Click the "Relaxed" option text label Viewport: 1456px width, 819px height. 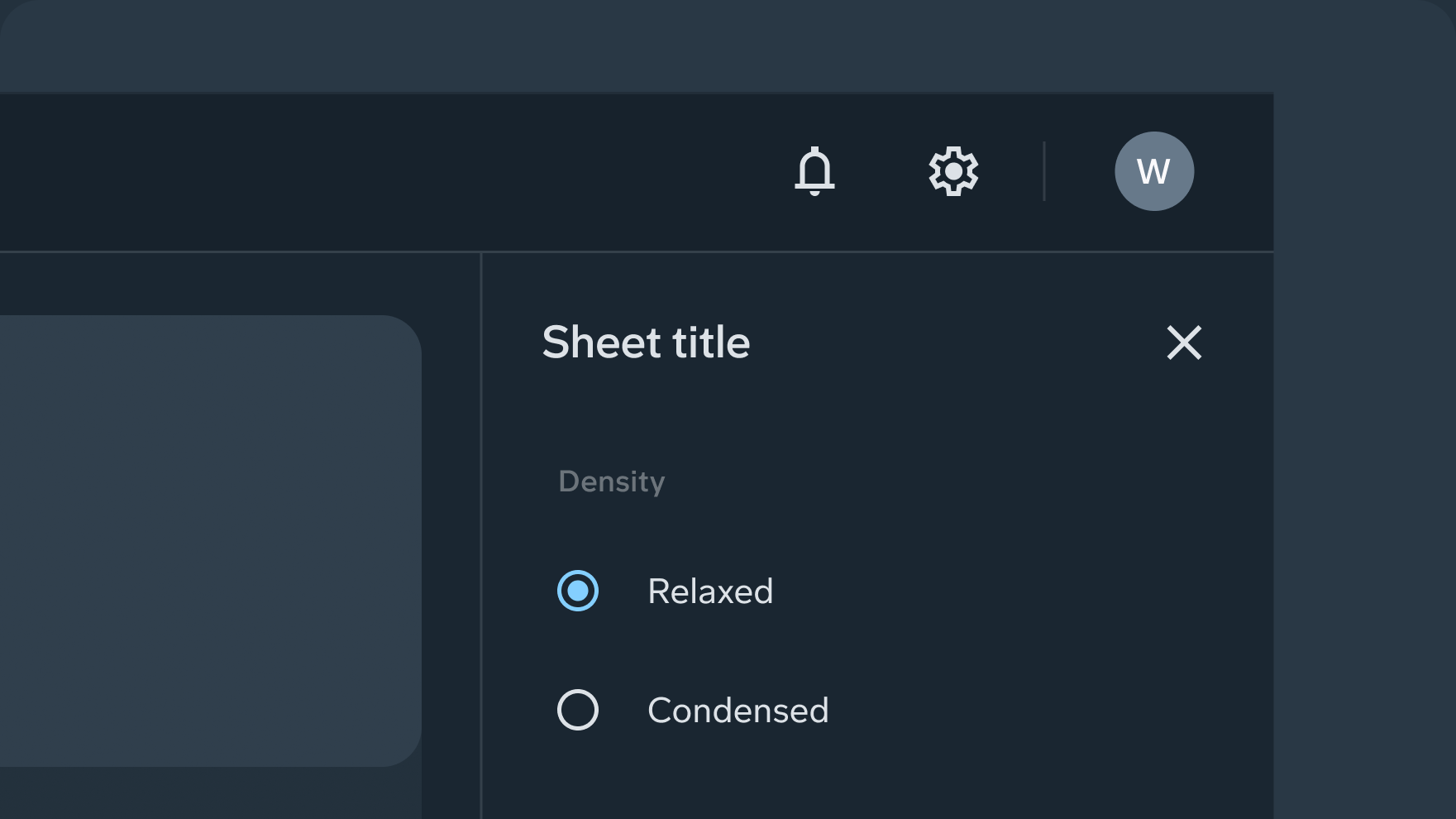[710, 591]
